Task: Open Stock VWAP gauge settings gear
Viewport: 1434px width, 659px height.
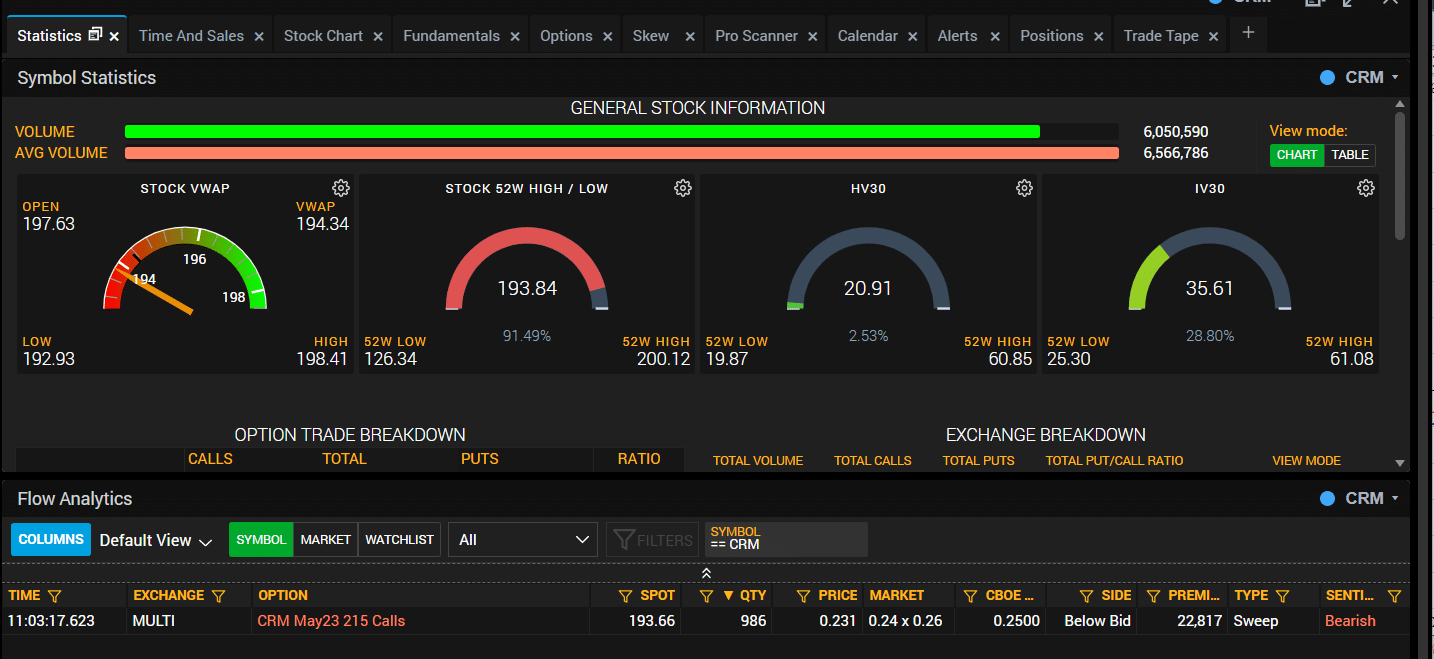Action: pos(341,188)
